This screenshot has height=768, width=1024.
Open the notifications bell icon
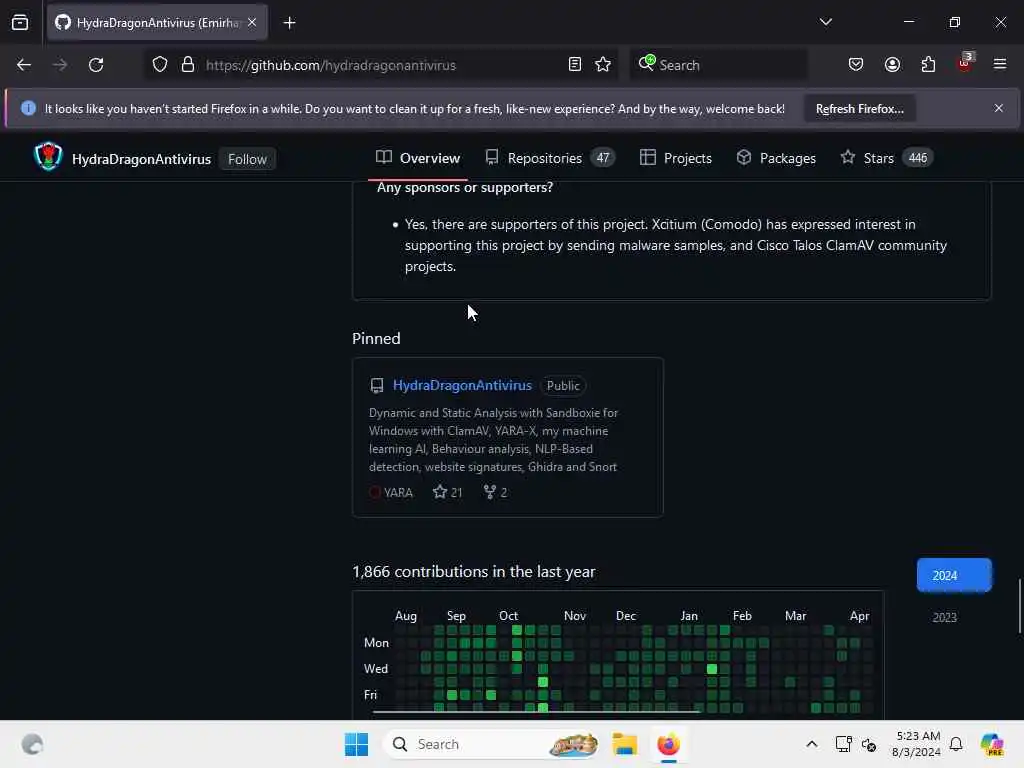coord(956,744)
